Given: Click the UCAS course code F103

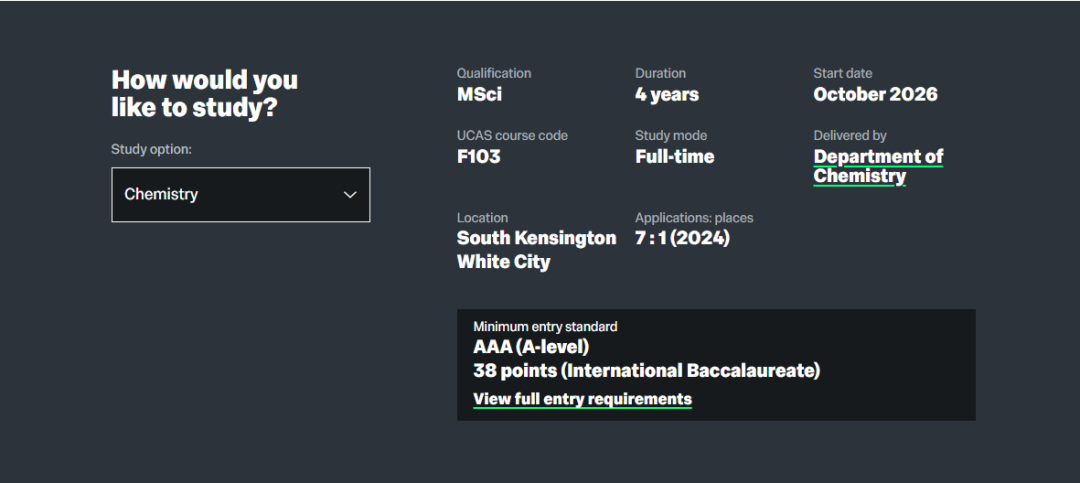Looking at the screenshot, I should (x=478, y=157).
